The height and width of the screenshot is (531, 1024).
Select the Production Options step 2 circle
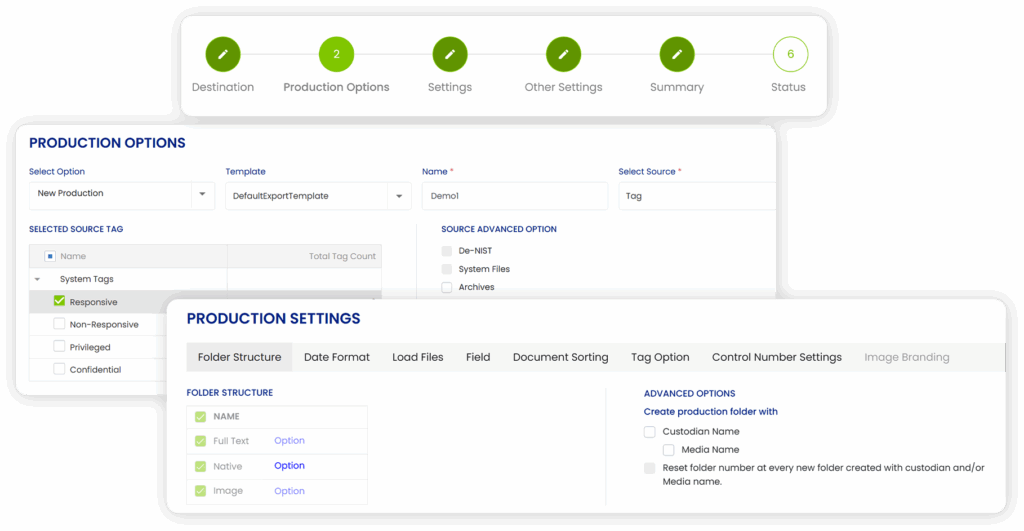336,54
